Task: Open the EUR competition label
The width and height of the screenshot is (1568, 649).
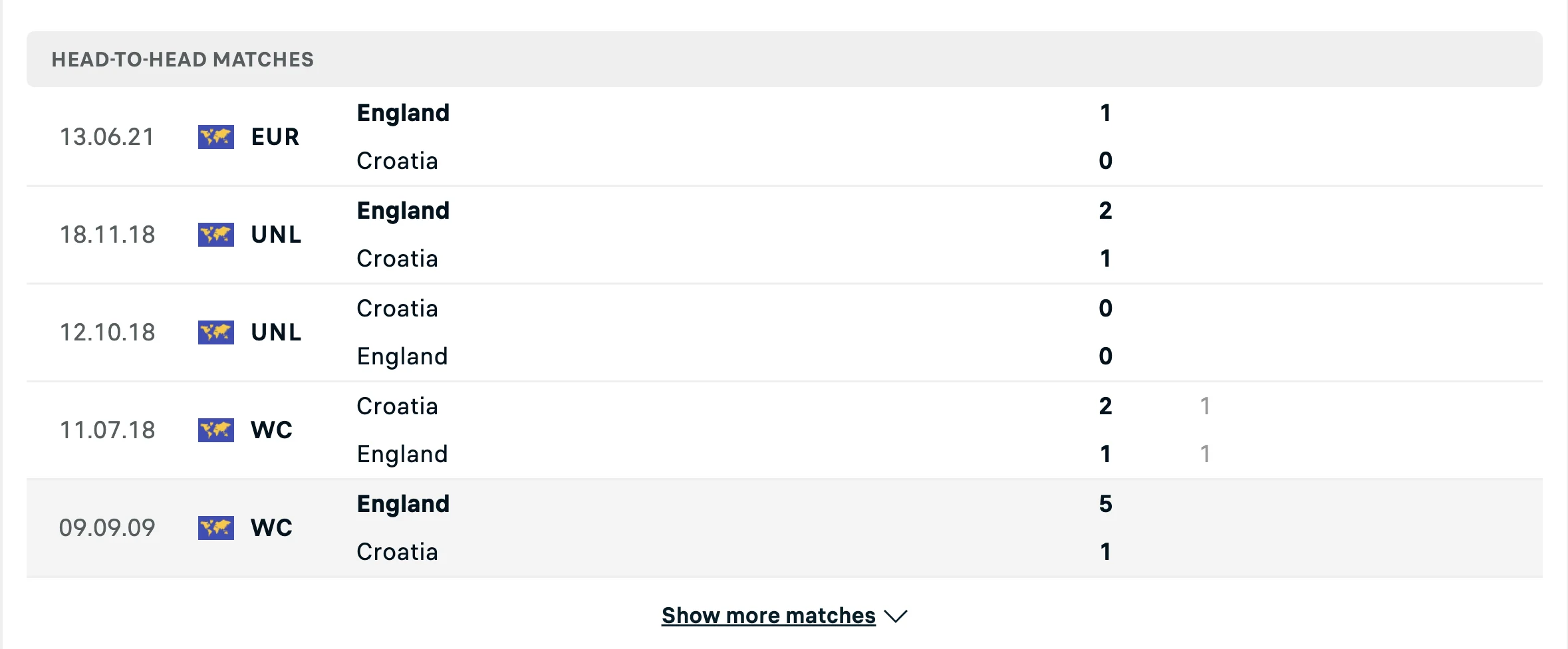Action: tap(275, 137)
